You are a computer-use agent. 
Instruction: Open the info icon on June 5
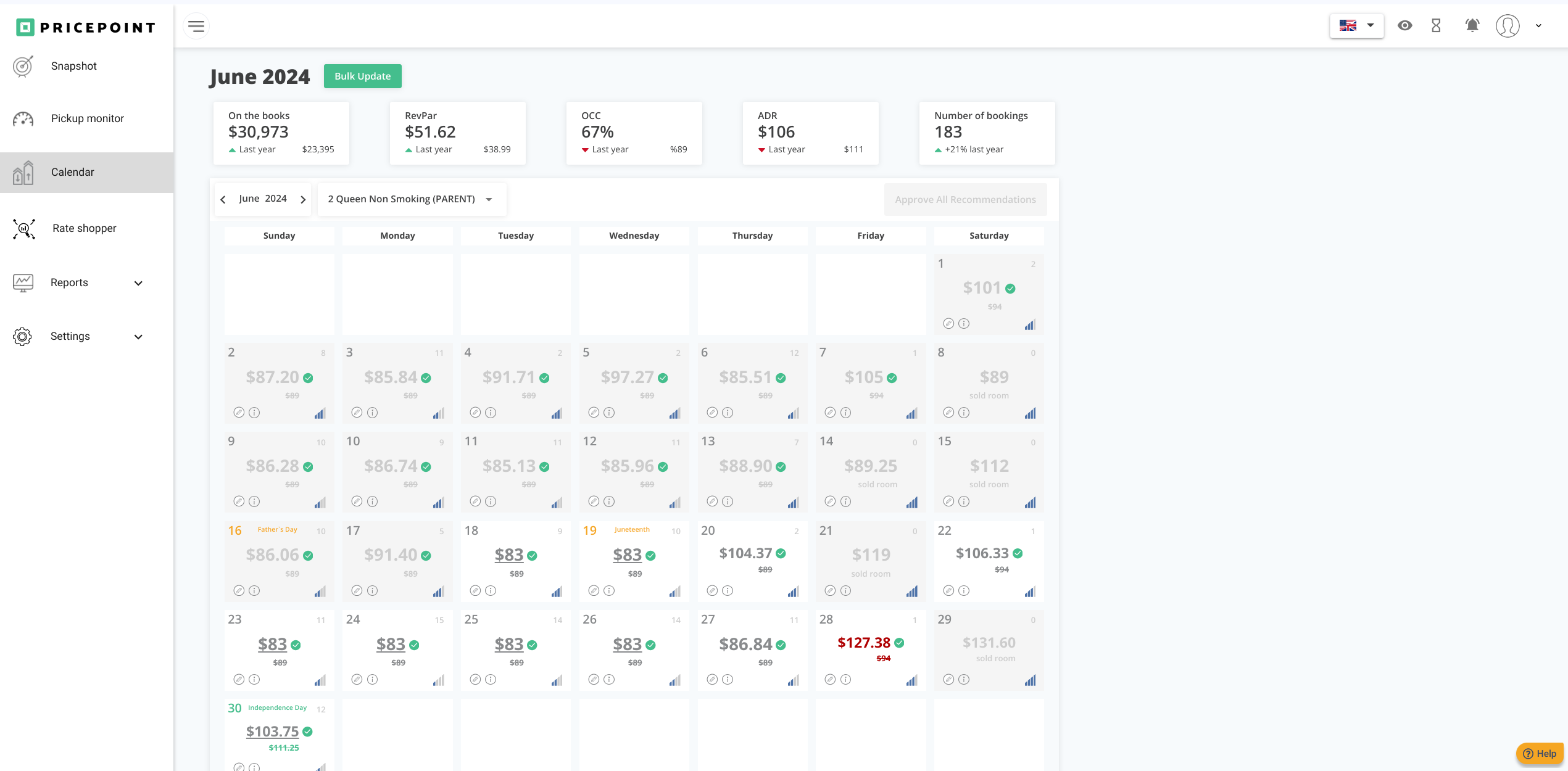click(610, 413)
